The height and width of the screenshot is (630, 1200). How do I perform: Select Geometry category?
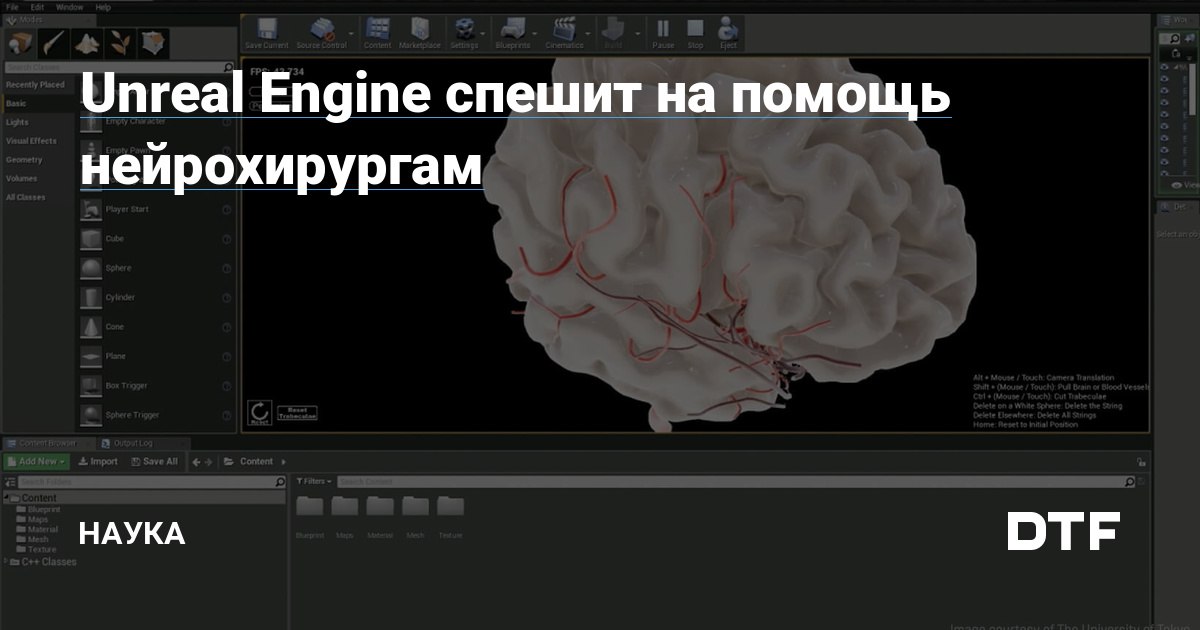coord(24,160)
